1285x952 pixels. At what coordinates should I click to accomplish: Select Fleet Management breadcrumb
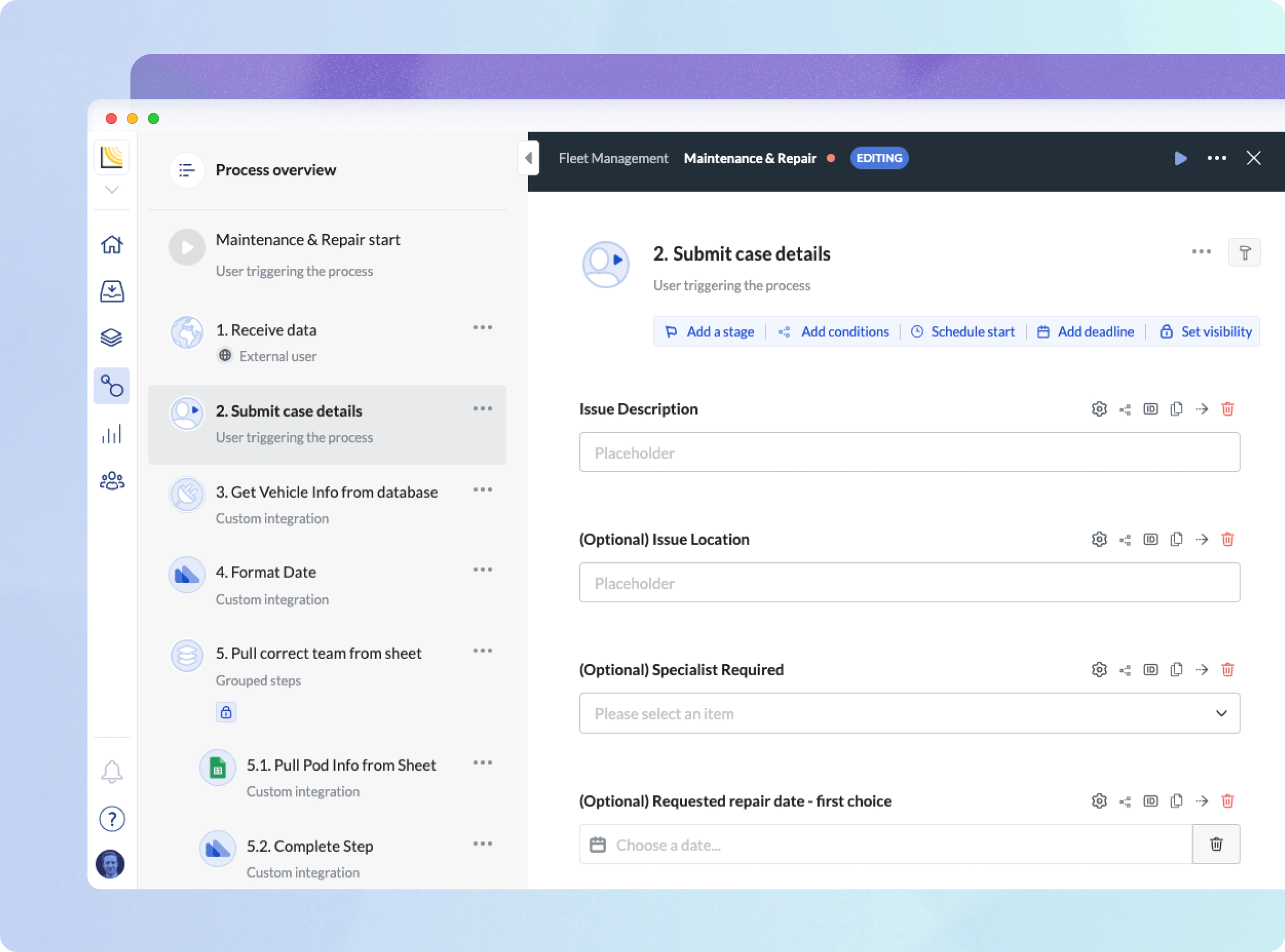[613, 159]
